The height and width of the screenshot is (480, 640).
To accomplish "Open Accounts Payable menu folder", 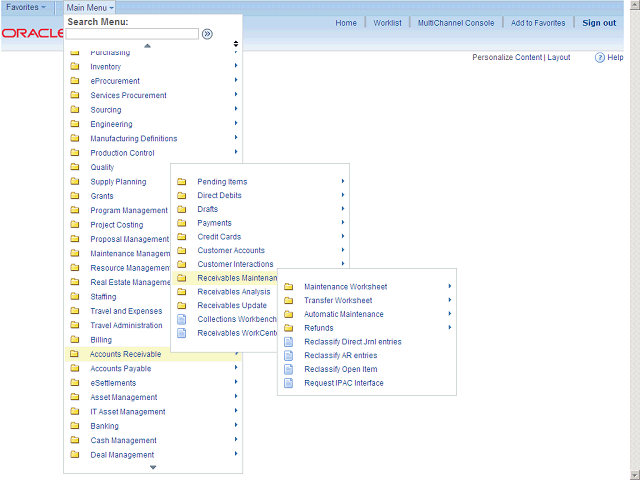I will tap(120, 368).
